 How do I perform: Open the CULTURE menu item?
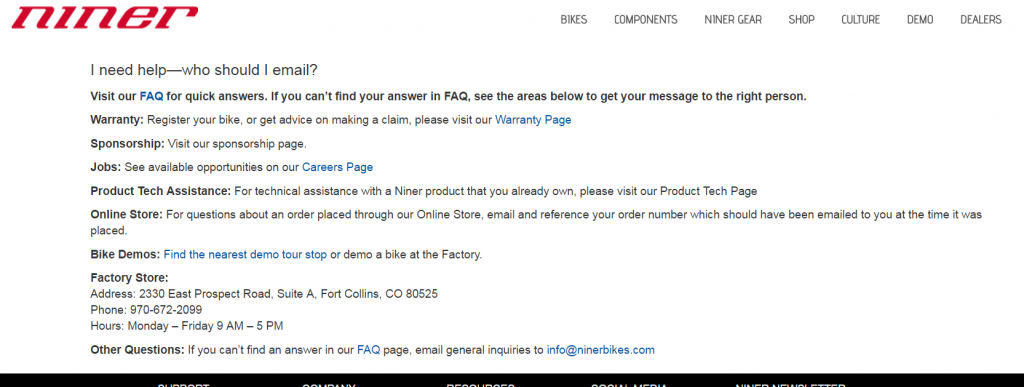pyautogui.click(x=860, y=20)
